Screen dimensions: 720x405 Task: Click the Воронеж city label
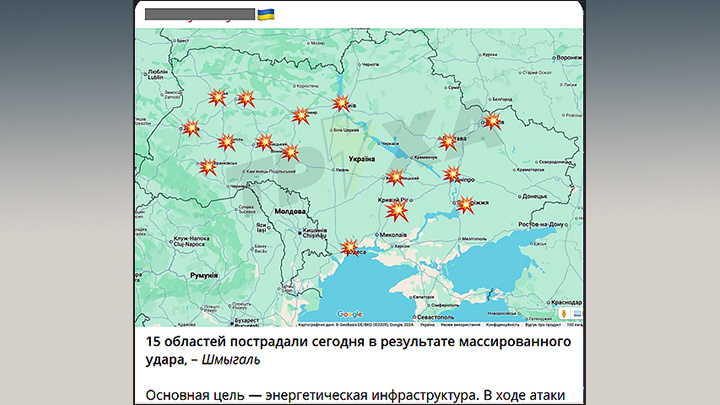tap(568, 58)
